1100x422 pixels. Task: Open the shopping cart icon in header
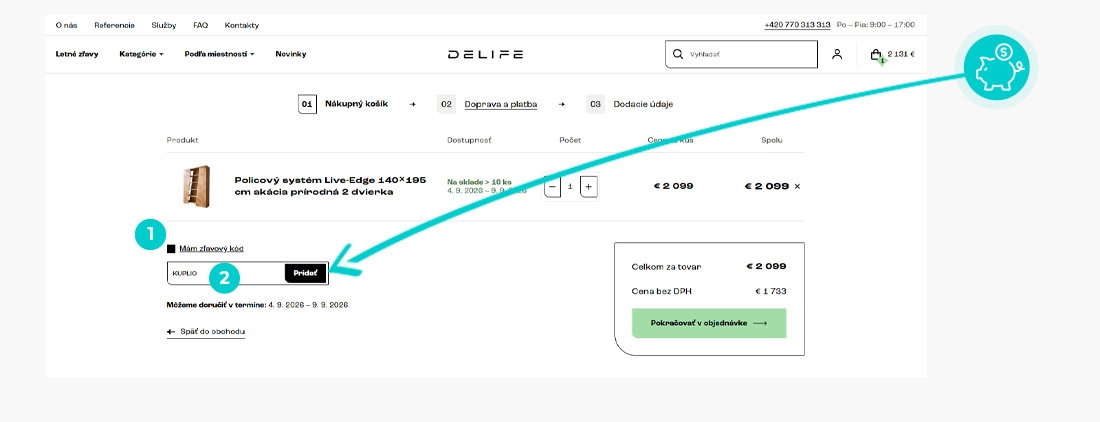[876, 55]
